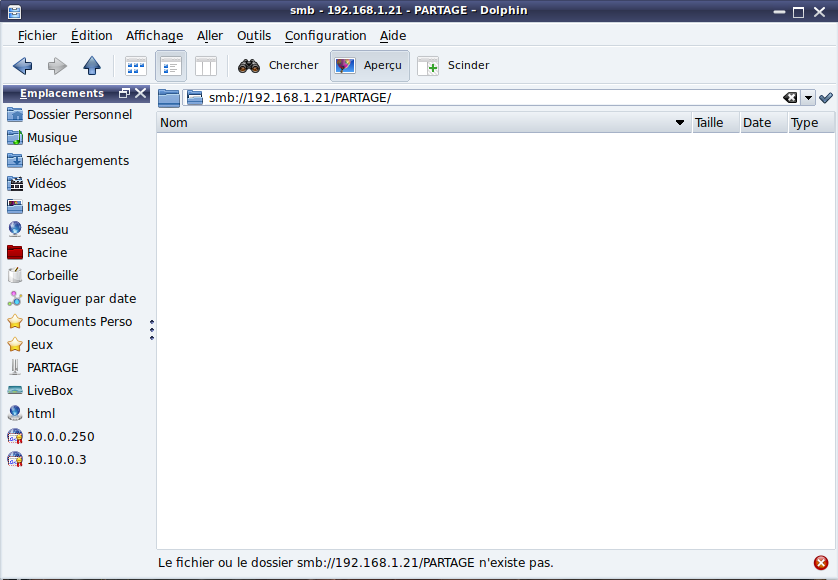Sort by the Type column
This screenshot has height=580, width=838.
click(x=811, y=122)
